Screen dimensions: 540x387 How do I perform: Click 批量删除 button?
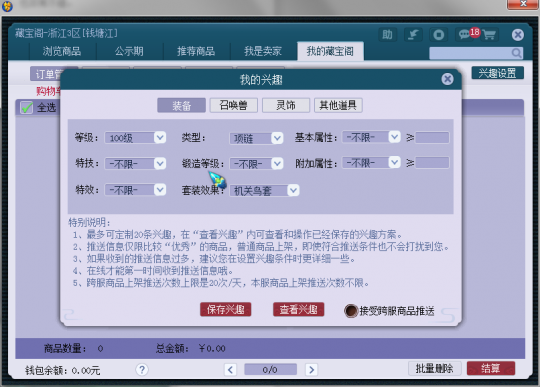click(434, 368)
